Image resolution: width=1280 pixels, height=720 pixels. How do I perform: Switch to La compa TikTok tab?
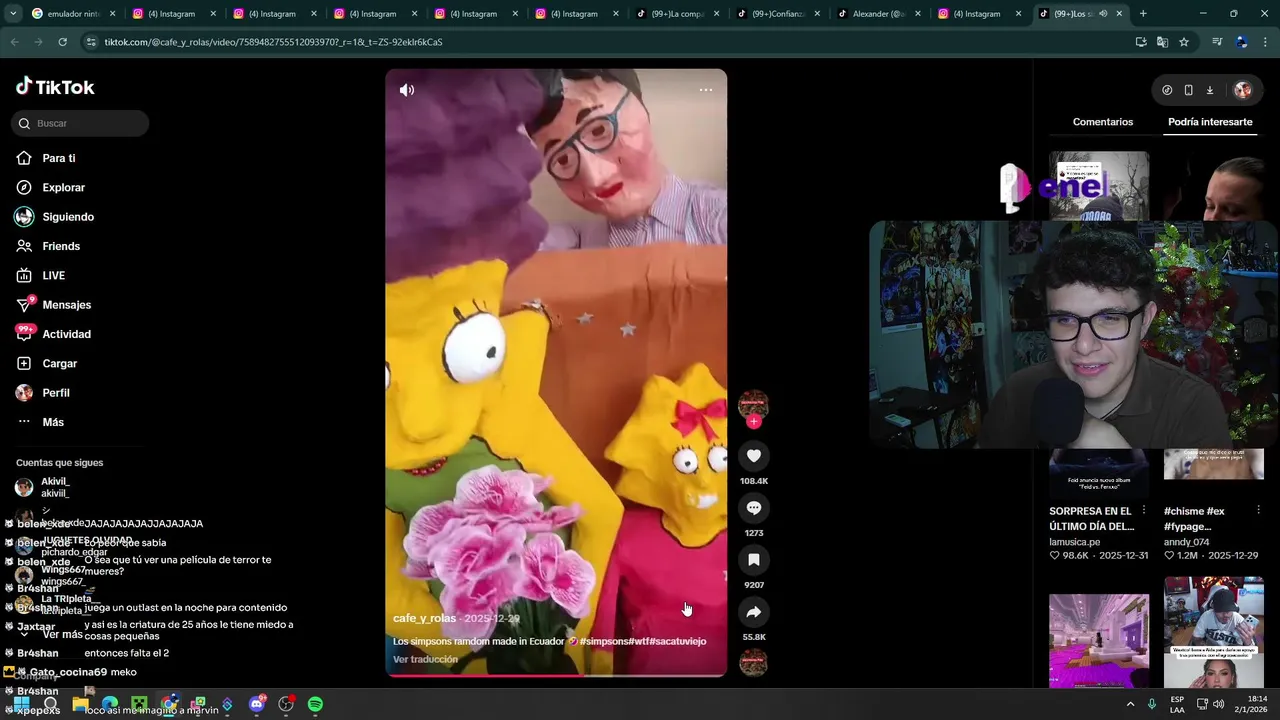[x=678, y=14]
